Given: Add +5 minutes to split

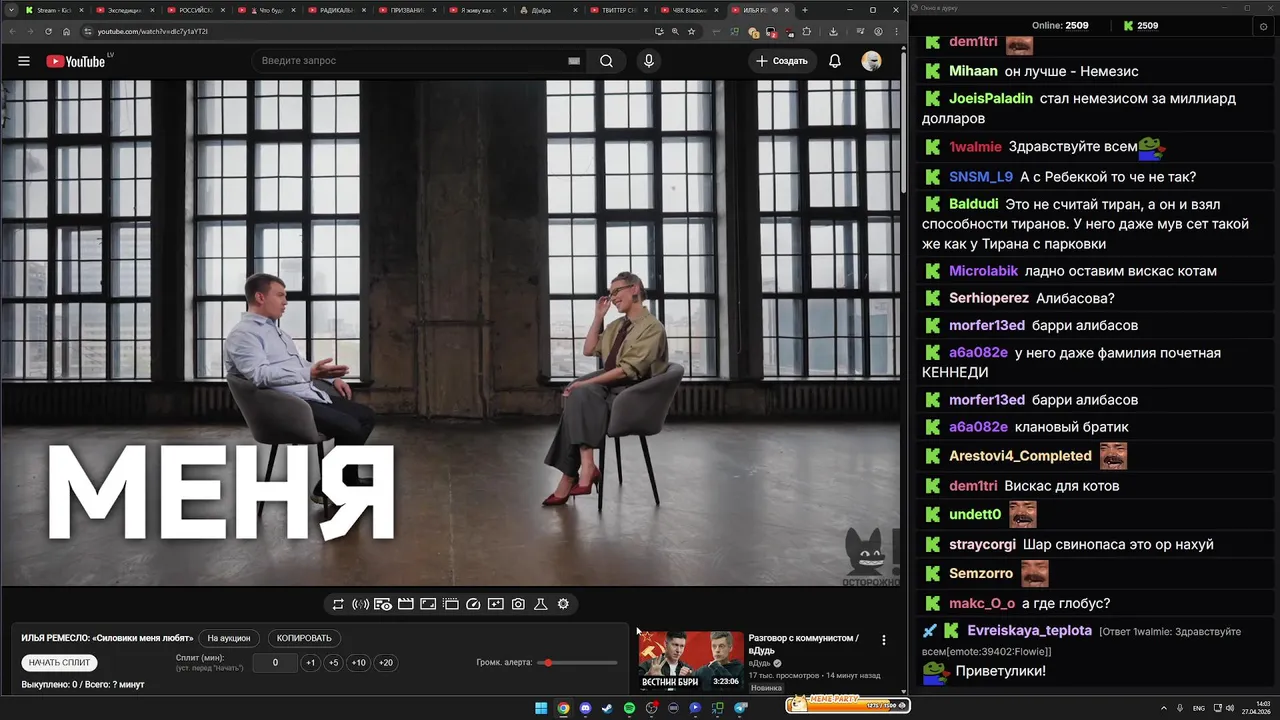Looking at the screenshot, I should pyautogui.click(x=334, y=663).
